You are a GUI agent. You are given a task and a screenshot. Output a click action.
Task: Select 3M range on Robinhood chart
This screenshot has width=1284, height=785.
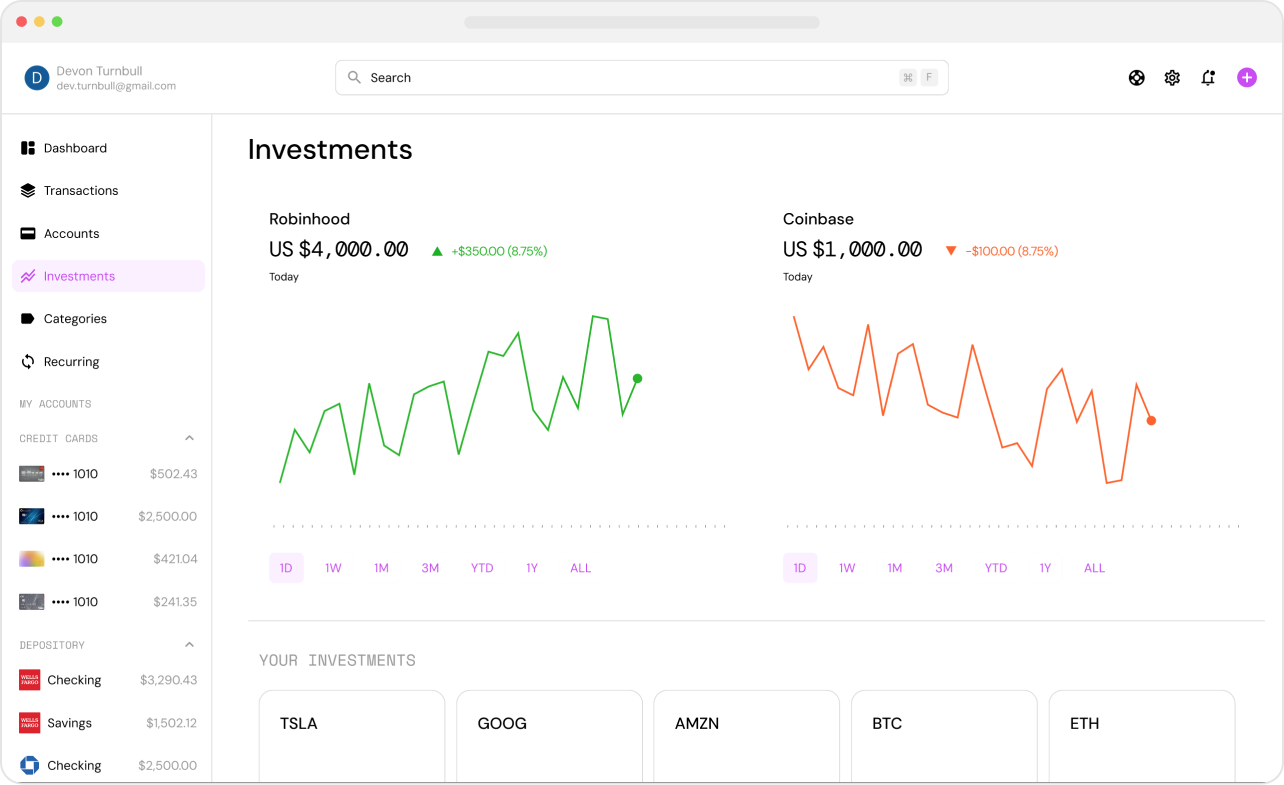pyautogui.click(x=430, y=568)
